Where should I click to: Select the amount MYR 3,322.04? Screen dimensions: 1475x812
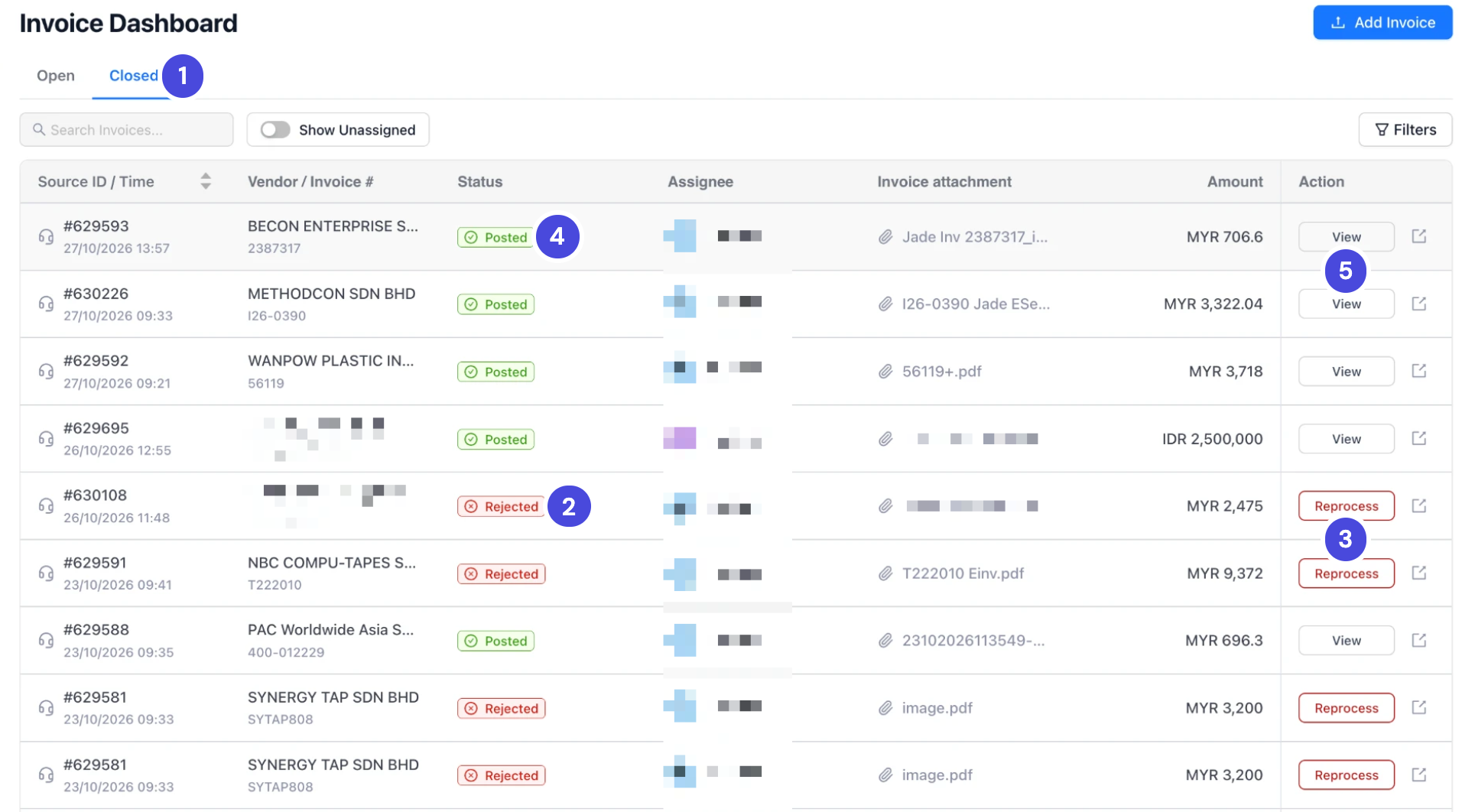(x=1213, y=304)
